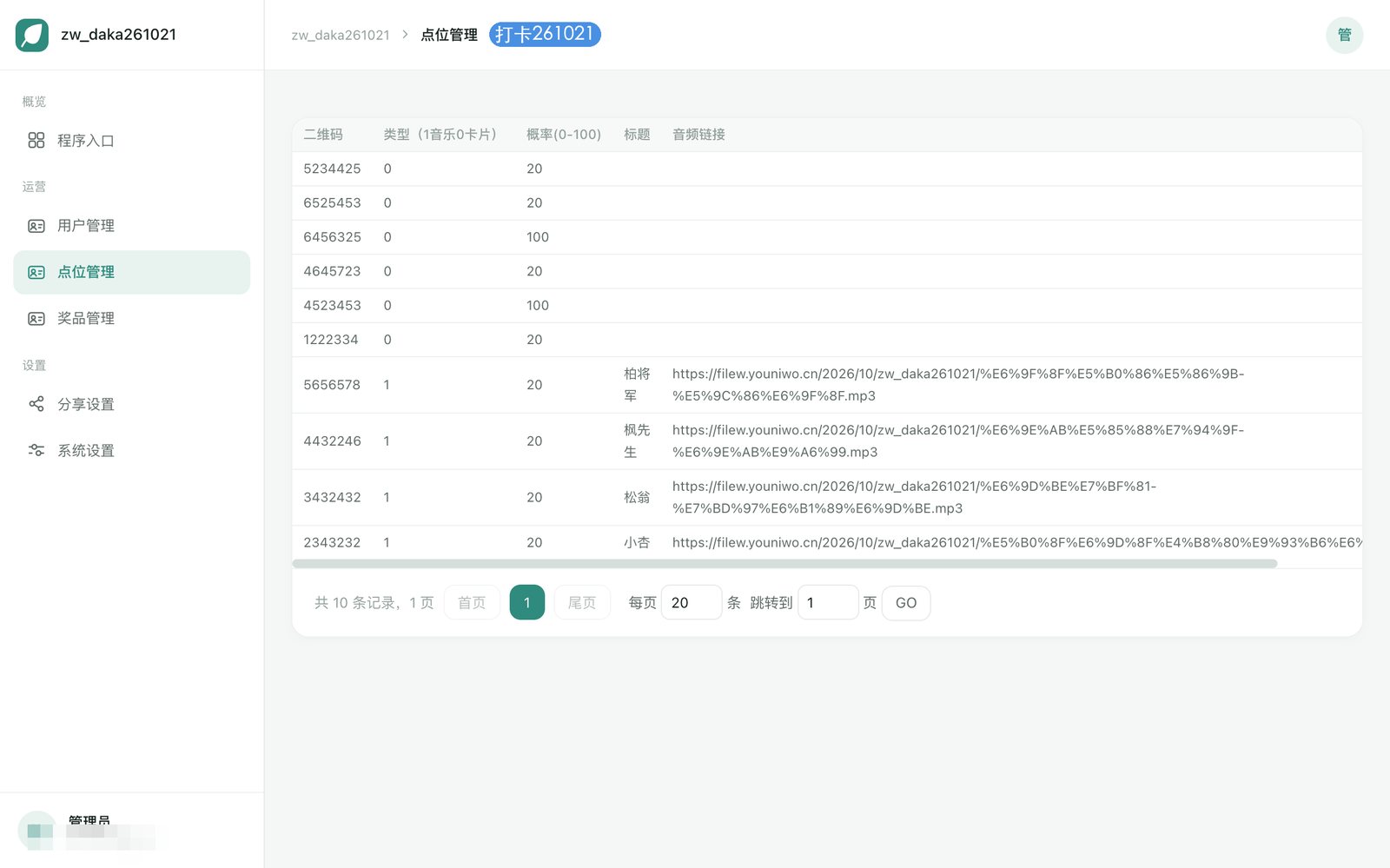
Task: Focus the 每页 records-per-page field
Action: pos(692,602)
